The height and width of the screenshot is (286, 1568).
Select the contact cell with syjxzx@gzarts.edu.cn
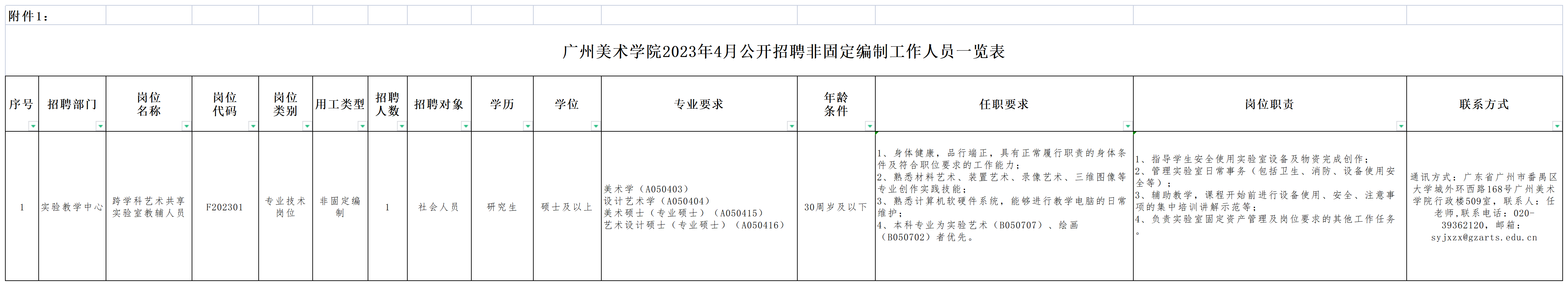point(1484,206)
